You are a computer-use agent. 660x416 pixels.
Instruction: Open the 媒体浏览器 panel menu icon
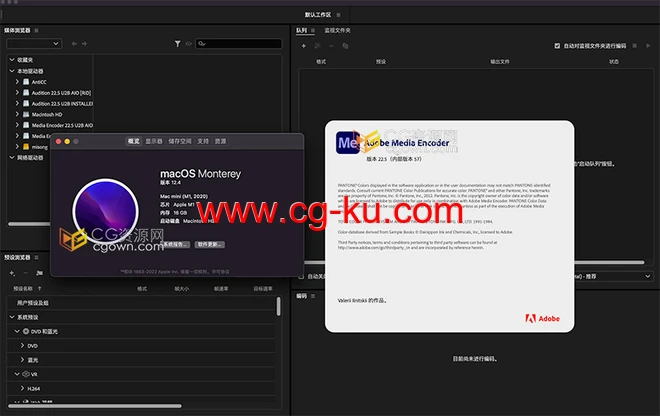(x=37, y=30)
